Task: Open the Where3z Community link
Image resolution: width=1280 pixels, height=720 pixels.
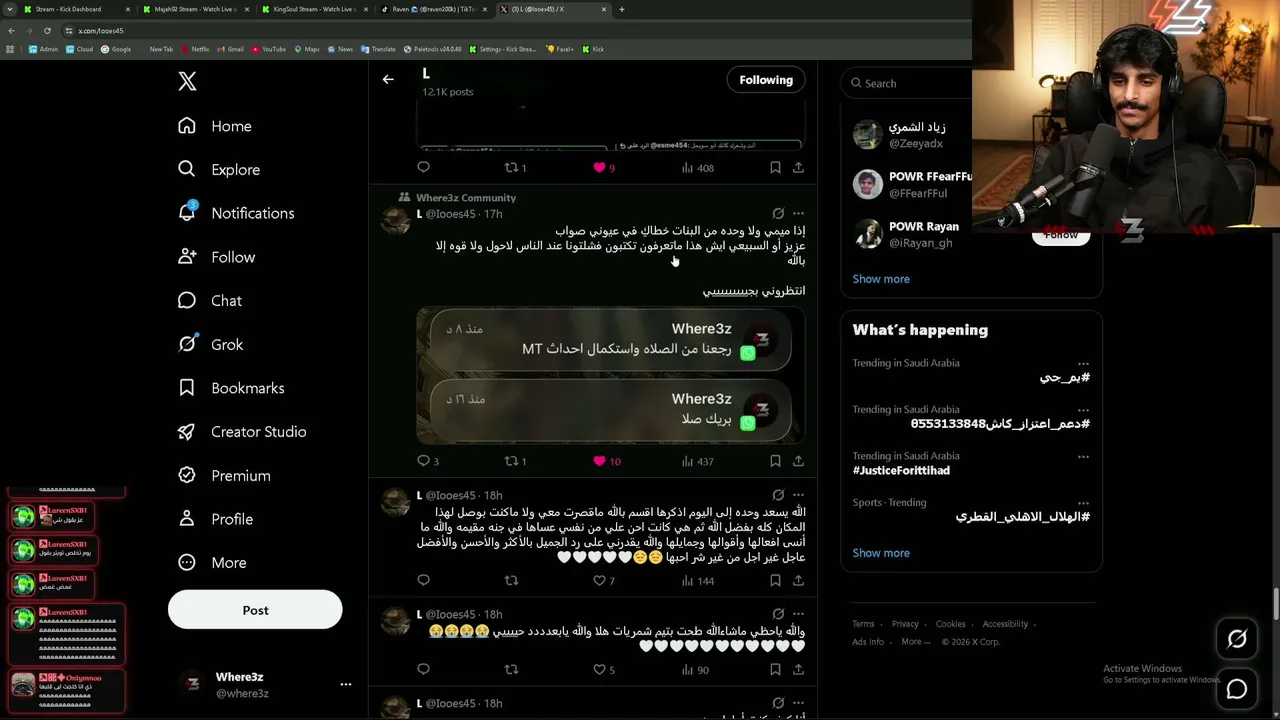Action: pos(466,198)
